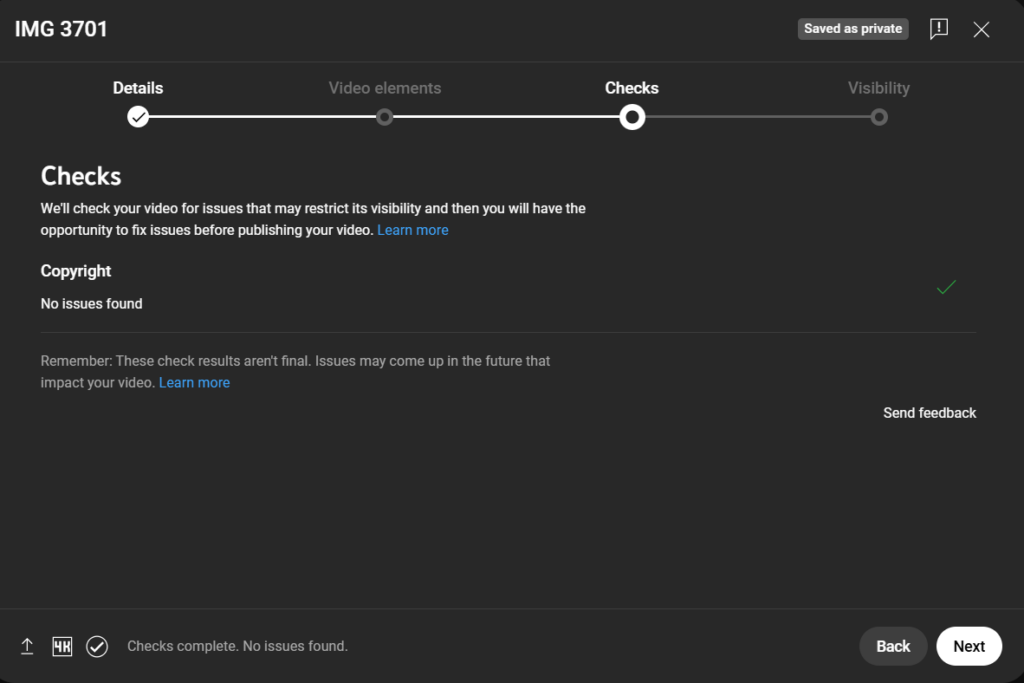Close the upload dialog with X
Viewport: 1024px width, 683px height.
[x=981, y=29]
